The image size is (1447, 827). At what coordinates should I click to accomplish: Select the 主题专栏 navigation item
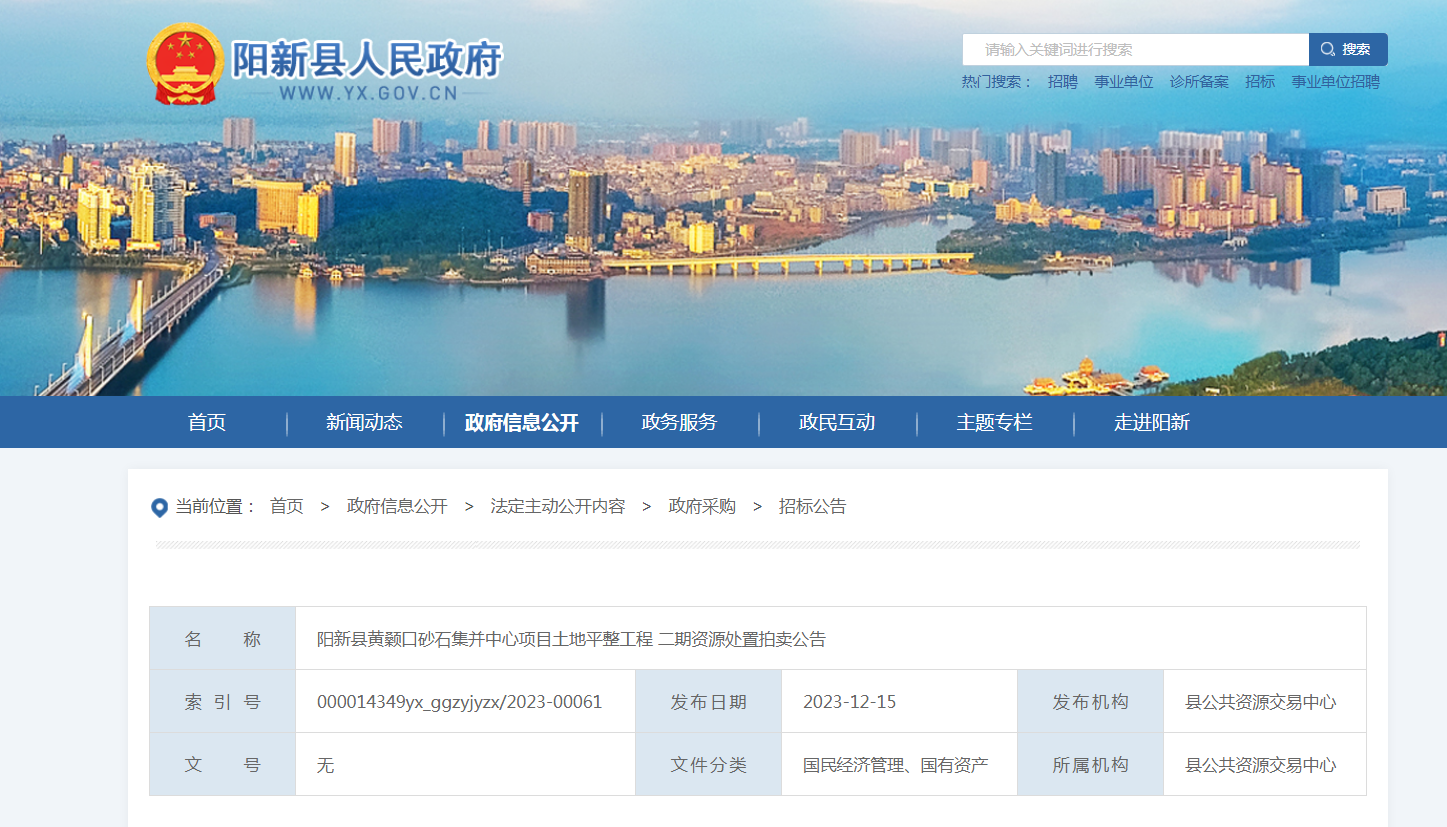tap(994, 422)
